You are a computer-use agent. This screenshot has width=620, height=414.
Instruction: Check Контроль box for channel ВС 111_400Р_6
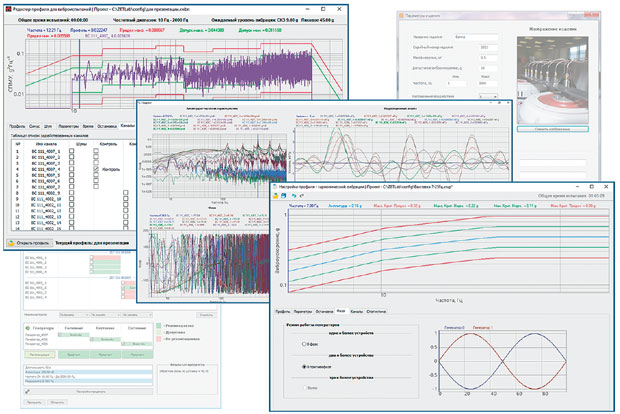coord(96,181)
